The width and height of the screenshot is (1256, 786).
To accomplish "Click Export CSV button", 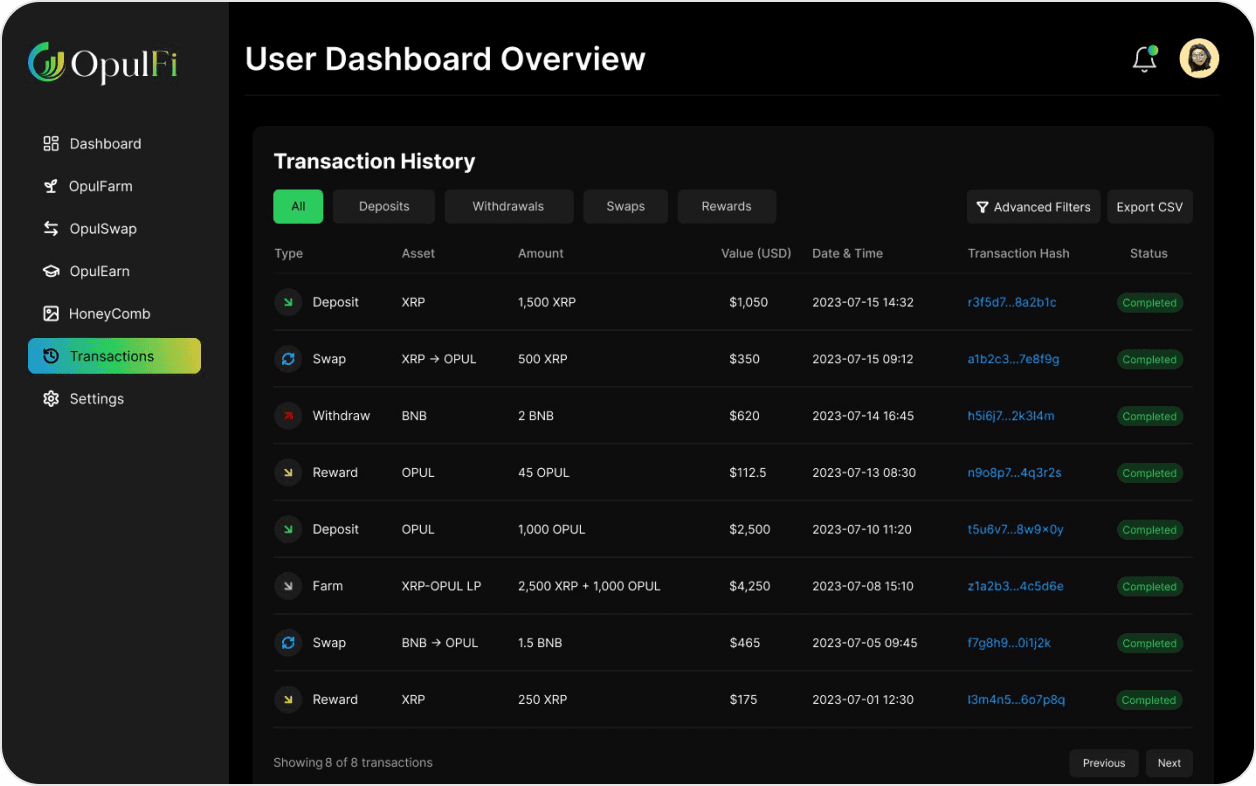I will click(1150, 207).
